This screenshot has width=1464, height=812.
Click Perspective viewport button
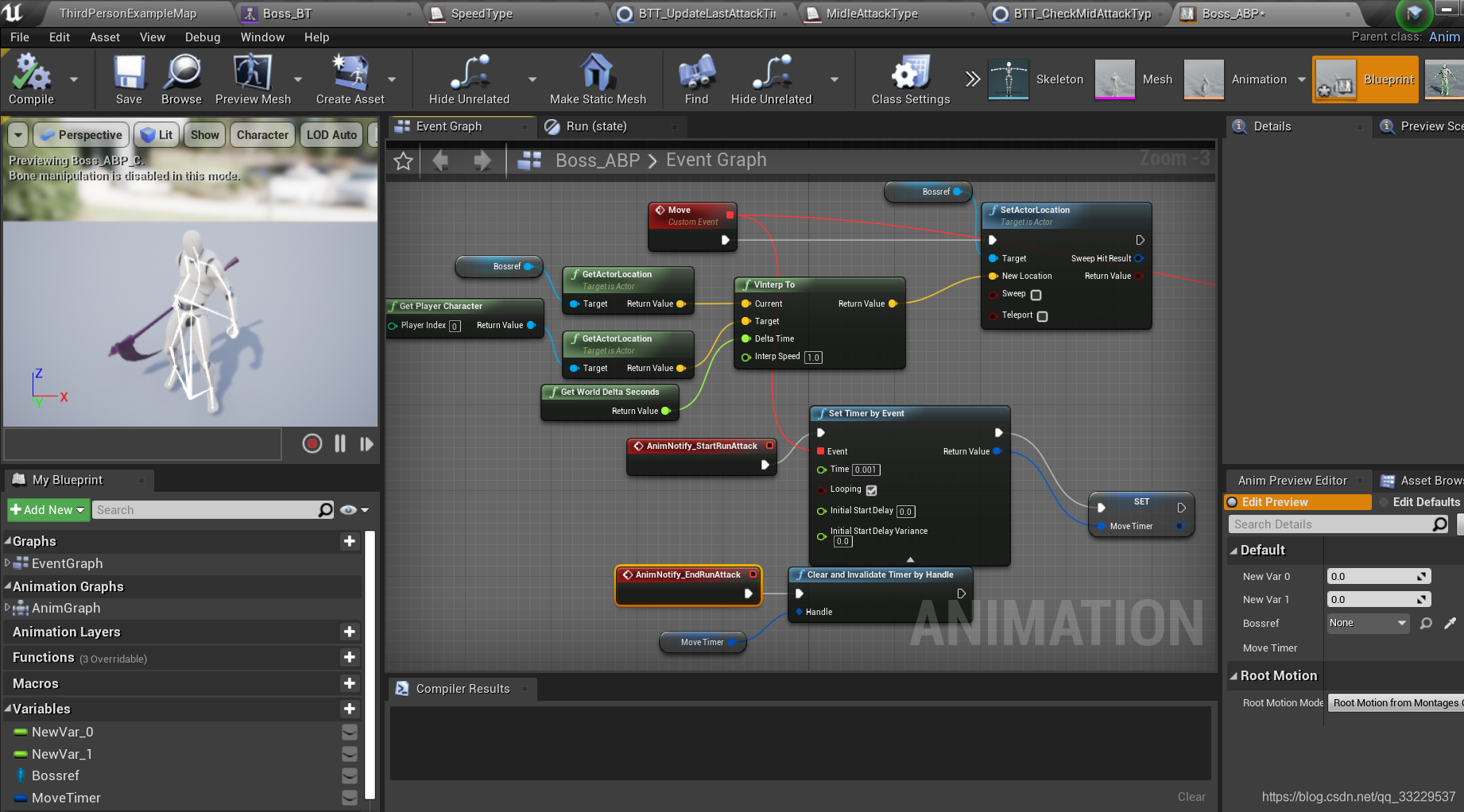click(81, 135)
